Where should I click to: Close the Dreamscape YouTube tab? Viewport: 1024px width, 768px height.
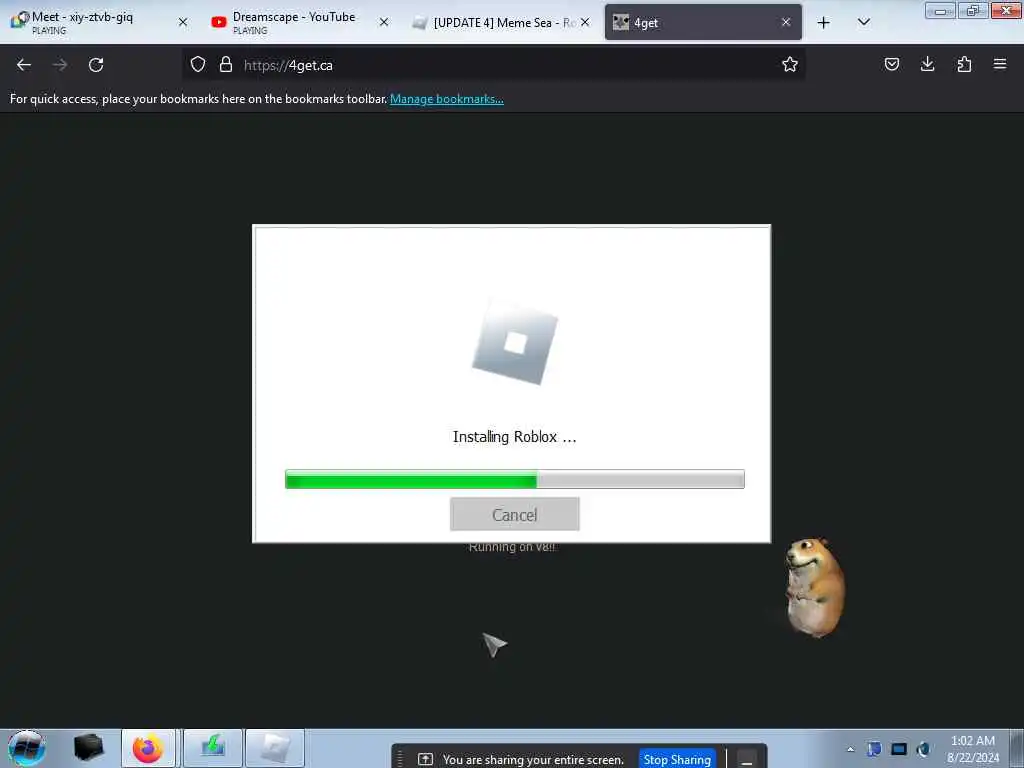[x=384, y=22]
